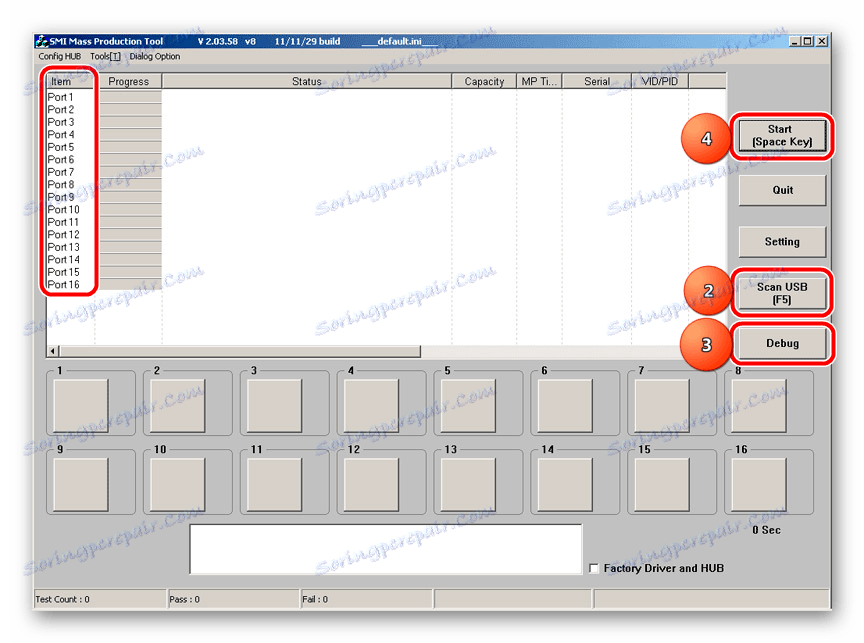Open the Config HUB menu
Image resolution: width=864 pixels, height=643 pixels.
(x=60, y=56)
